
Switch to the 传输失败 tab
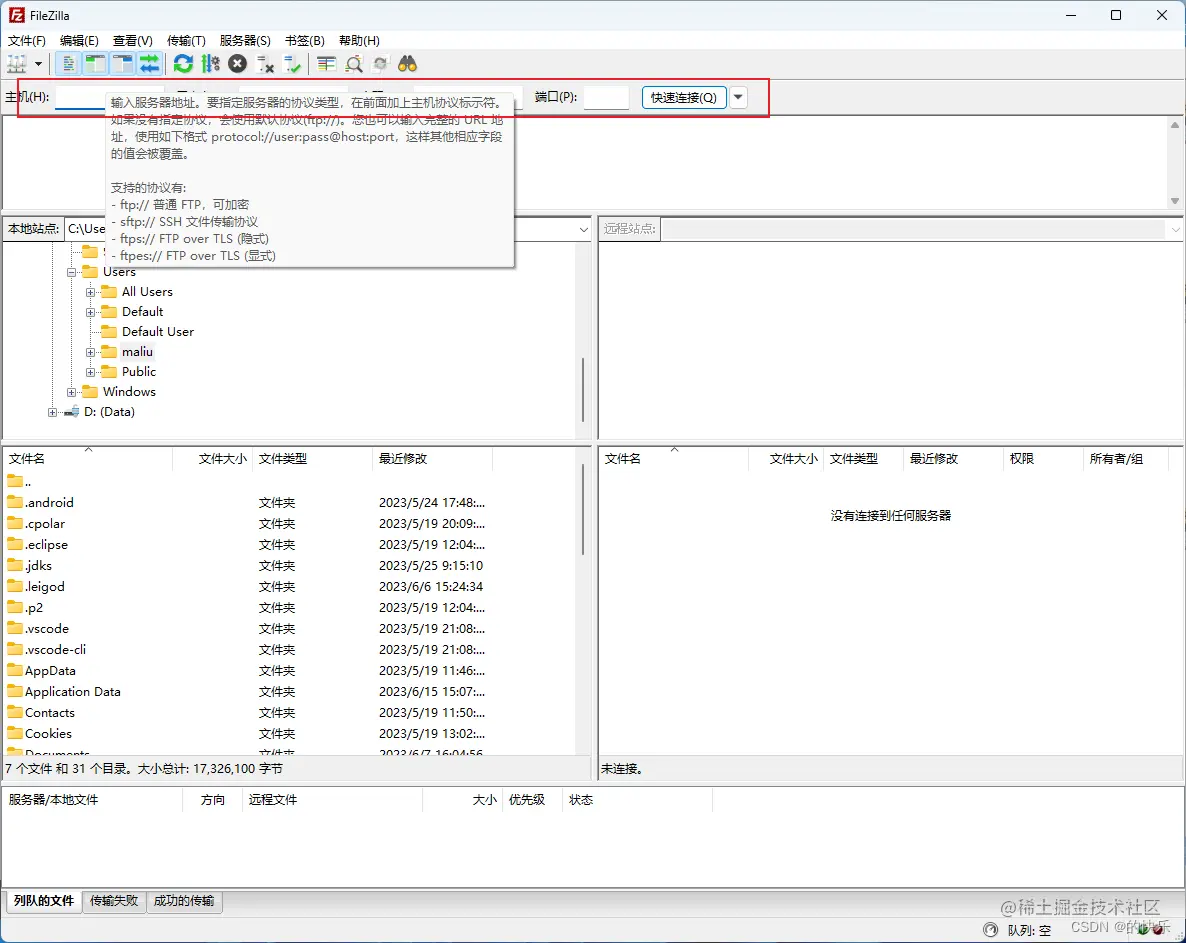coord(114,901)
